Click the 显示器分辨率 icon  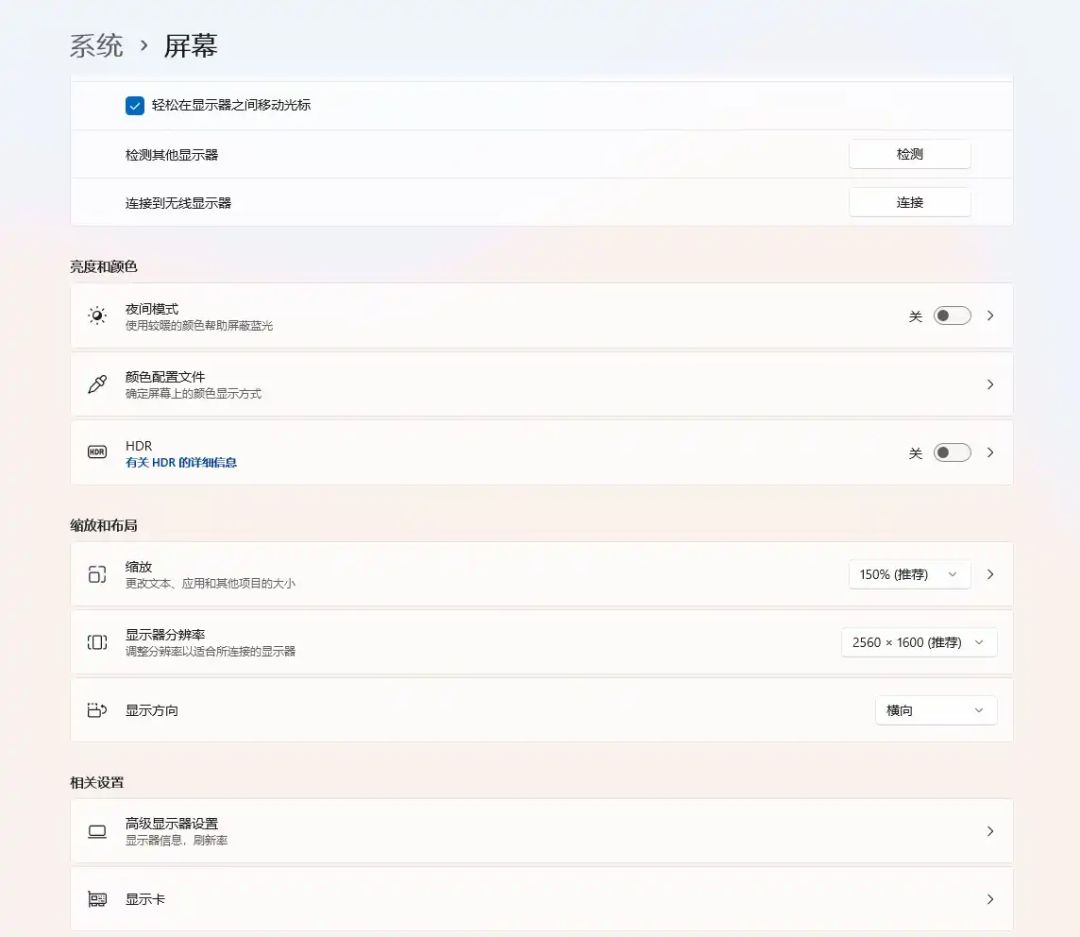click(x=97, y=642)
